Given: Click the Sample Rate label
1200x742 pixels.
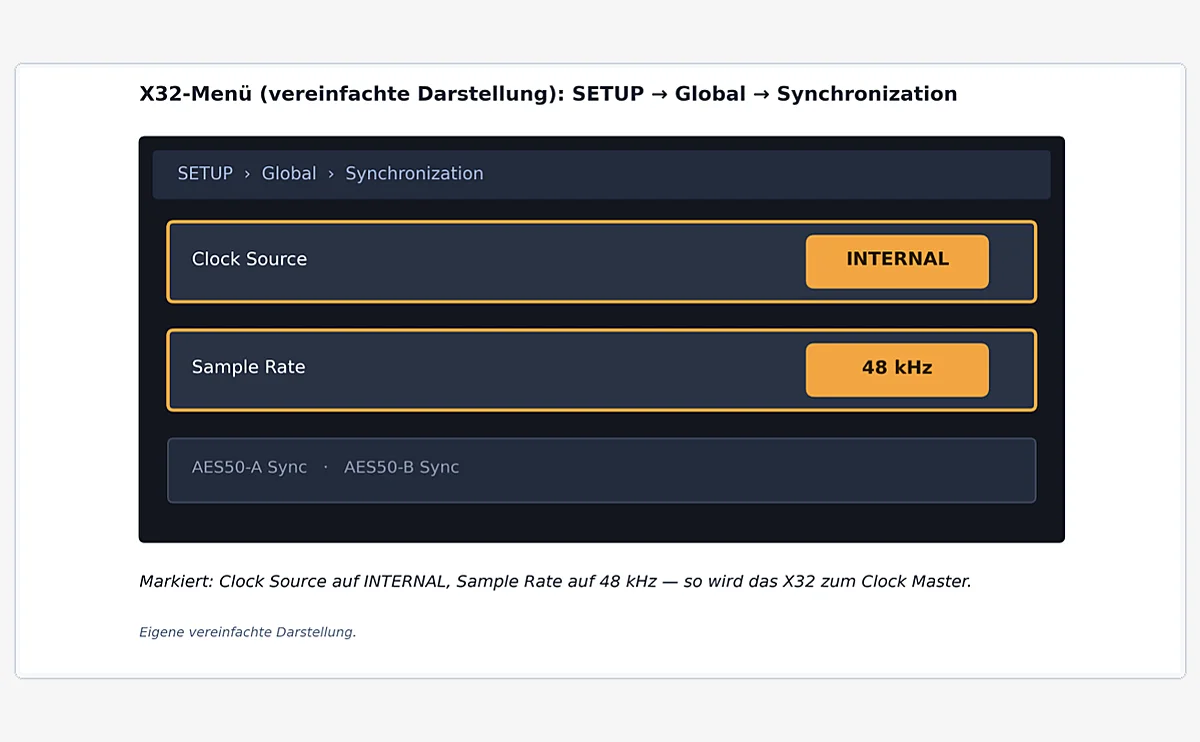Looking at the screenshot, I should 248,367.
